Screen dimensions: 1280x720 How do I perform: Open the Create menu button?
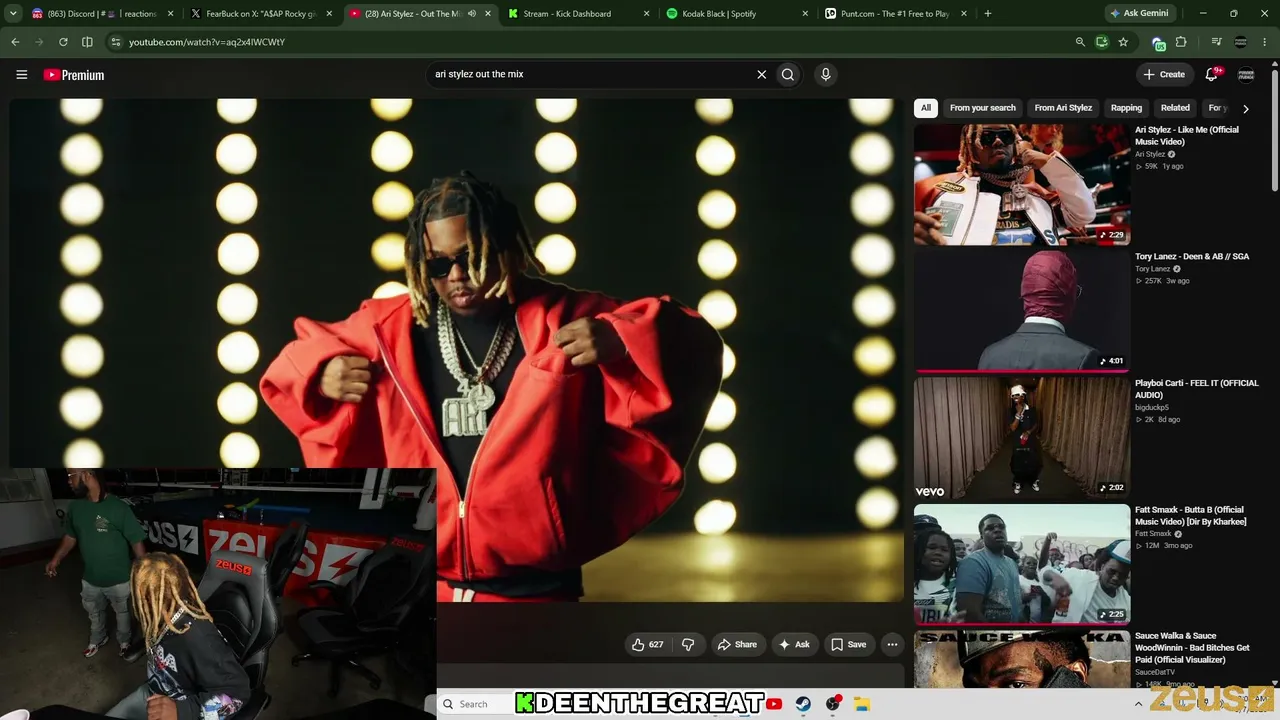click(1164, 74)
